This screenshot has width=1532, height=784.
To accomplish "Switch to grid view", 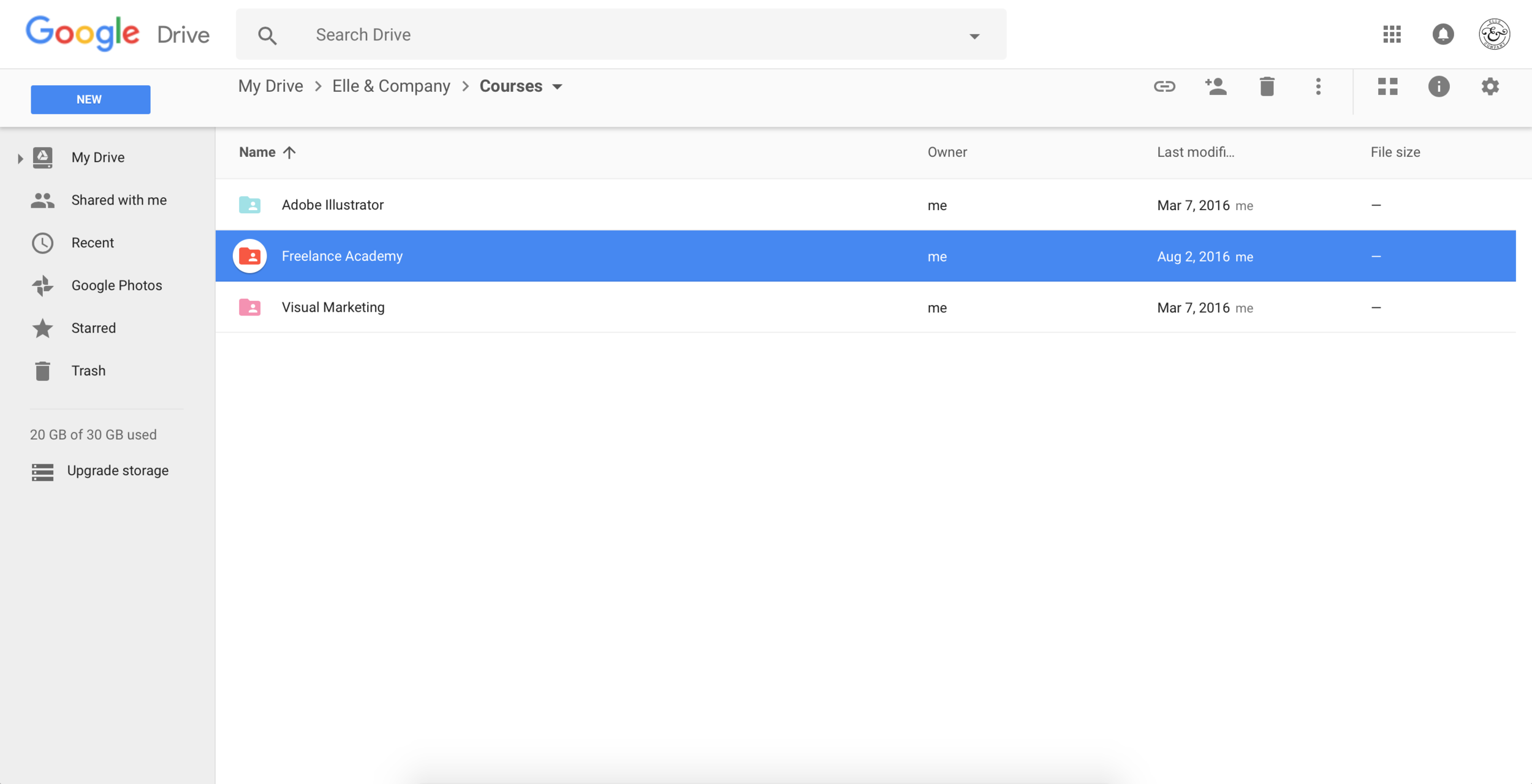I will click(x=1387, y=86).
